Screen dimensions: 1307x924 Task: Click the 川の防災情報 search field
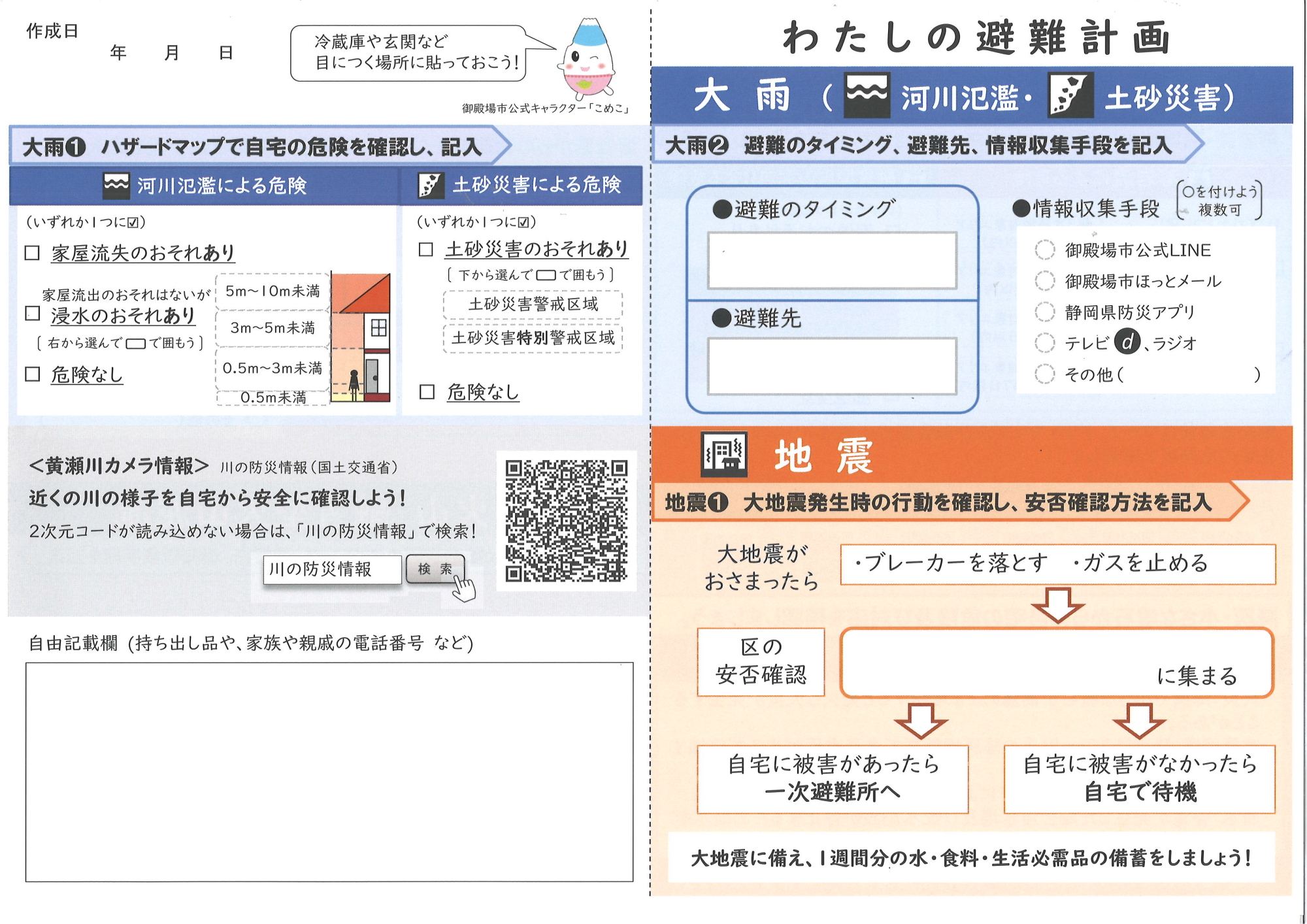(x=332, y=570)
